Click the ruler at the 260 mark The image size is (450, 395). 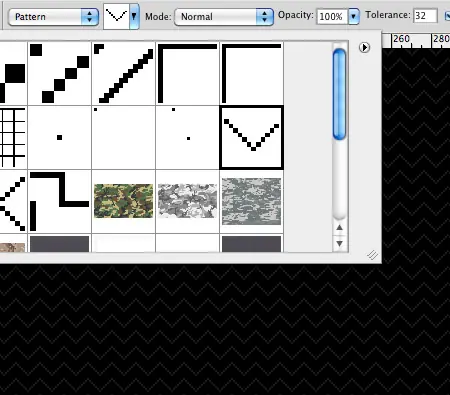pos(401,40)
